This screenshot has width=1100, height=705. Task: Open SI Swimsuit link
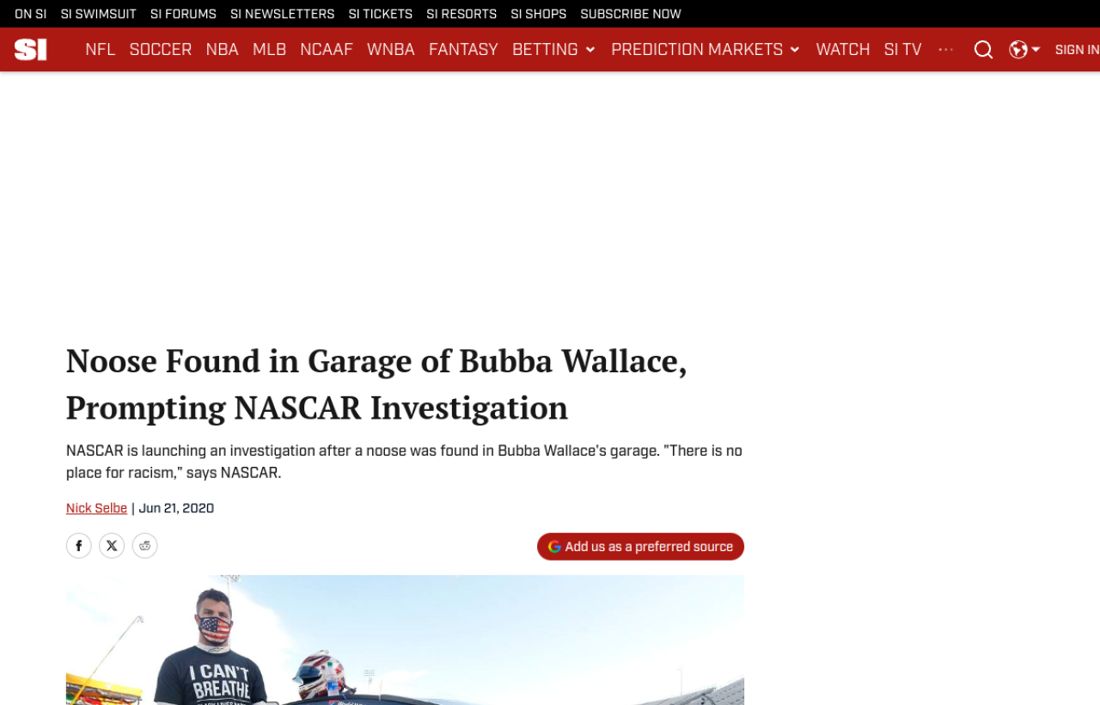pyautogui.click(x=98, y=14)
